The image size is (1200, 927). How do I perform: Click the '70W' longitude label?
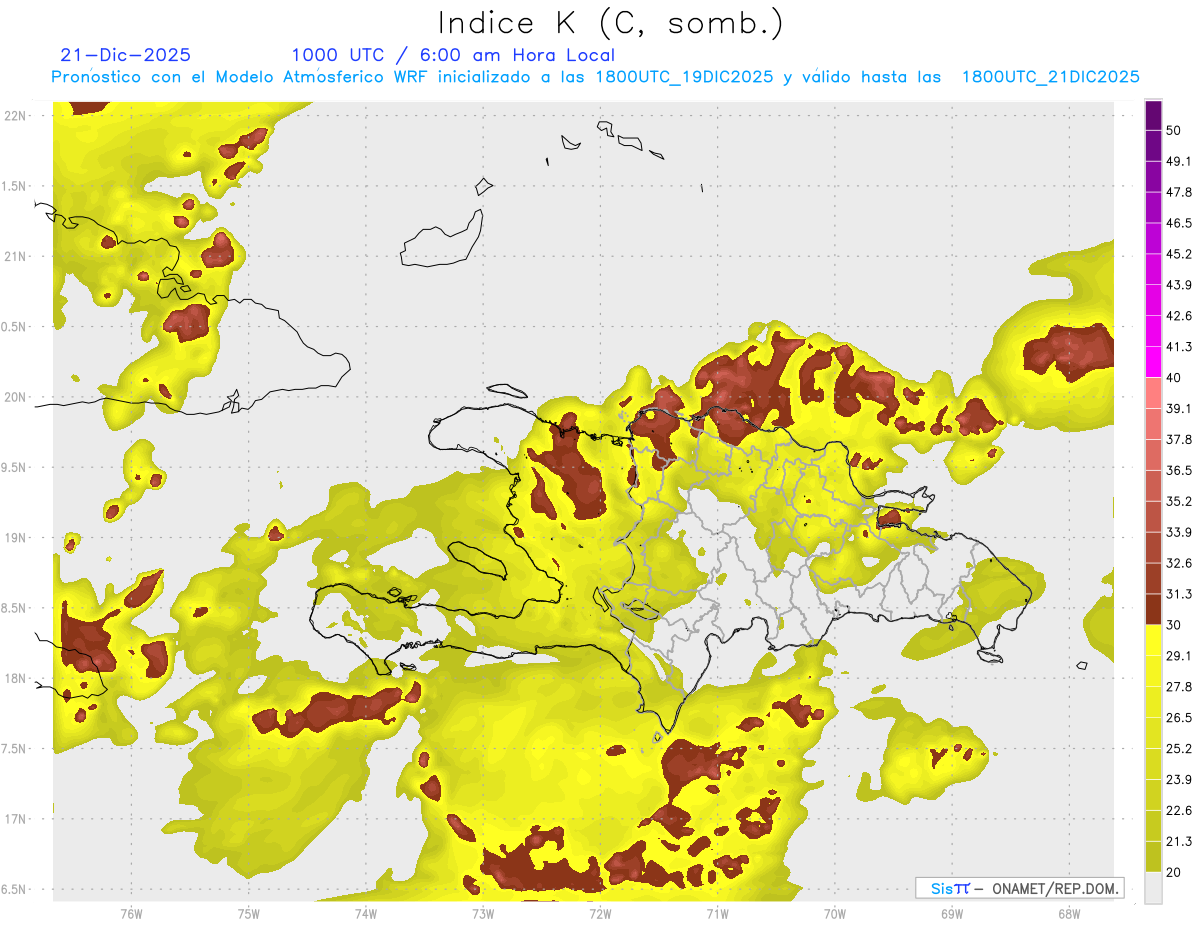tap(834, 913)
